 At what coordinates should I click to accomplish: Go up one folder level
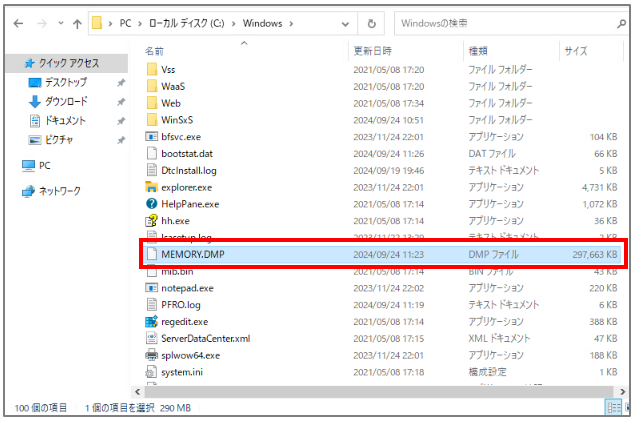pos(77,24)
